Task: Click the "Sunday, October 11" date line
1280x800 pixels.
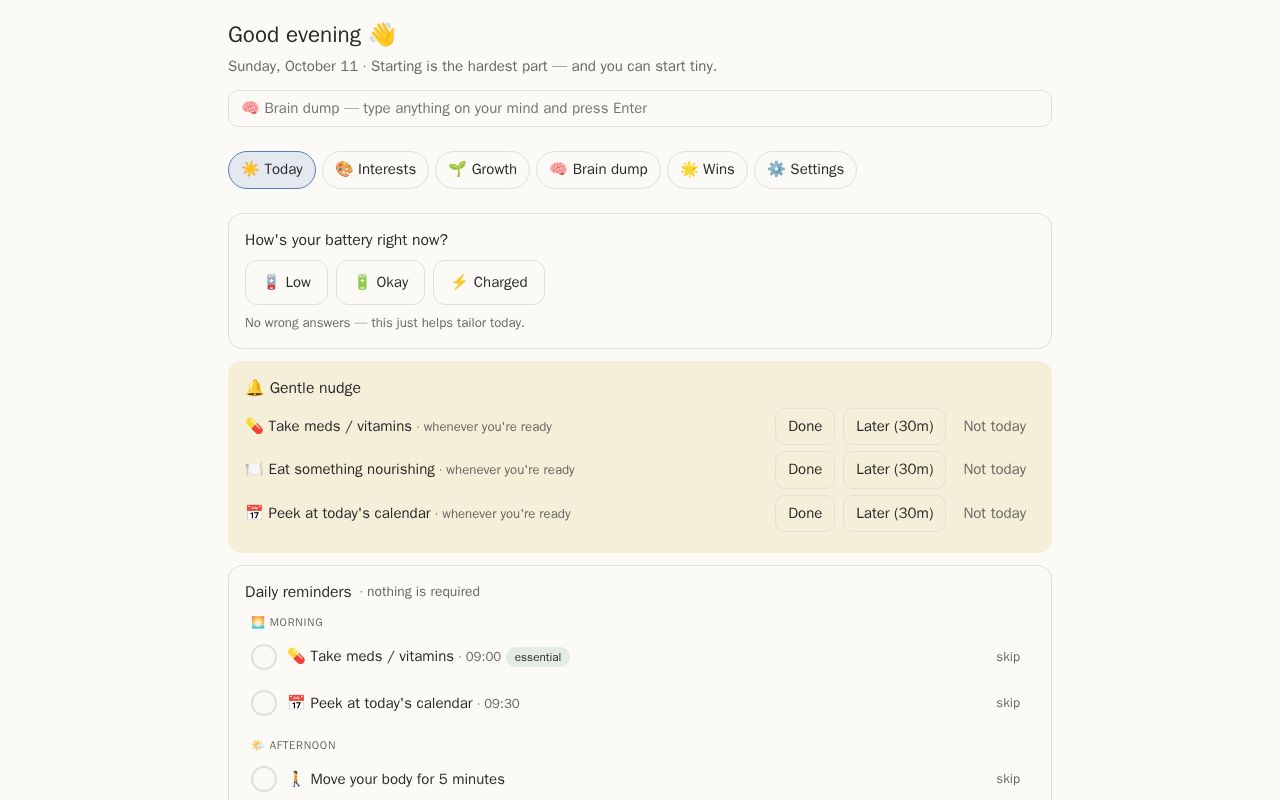Action: pyautogui.click(x=293, y=66)
